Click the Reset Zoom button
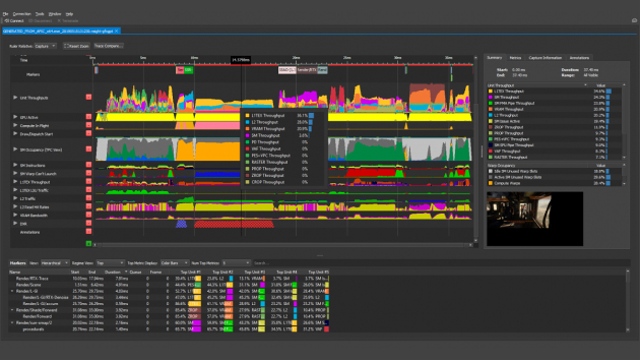The height and width of the screenshot is (360, 640). [x=76, y=46]
